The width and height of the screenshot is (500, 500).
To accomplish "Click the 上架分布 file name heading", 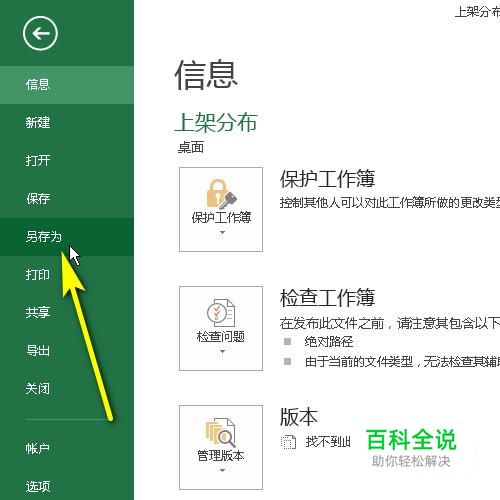I will coord(216,122).
